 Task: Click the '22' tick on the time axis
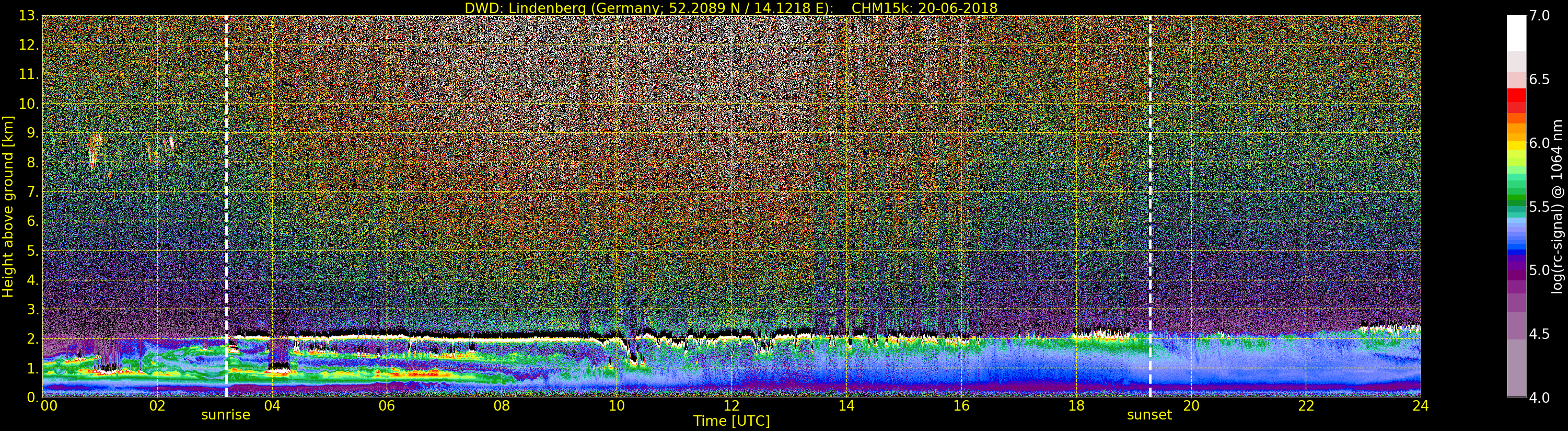pos(1306,405)
